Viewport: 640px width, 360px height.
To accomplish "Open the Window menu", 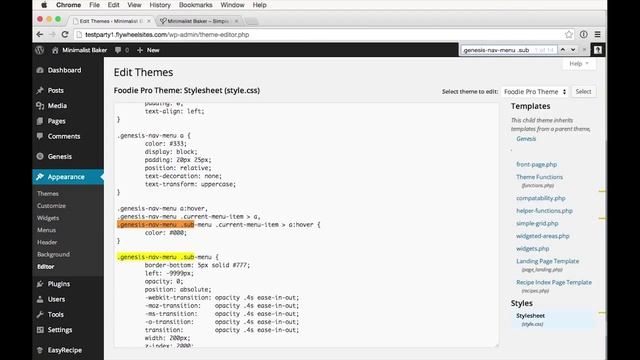I will click(232, 5).
